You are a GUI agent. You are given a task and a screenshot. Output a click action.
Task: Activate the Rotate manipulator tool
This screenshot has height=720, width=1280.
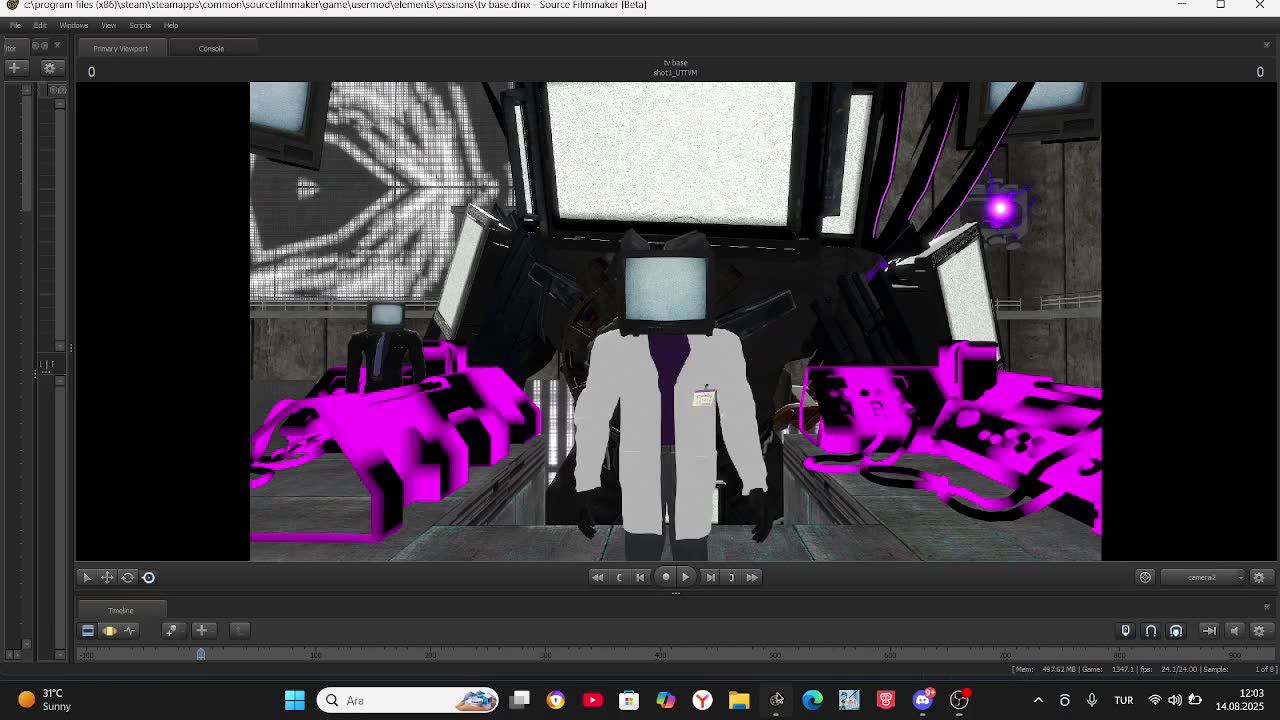click(128, 577)
